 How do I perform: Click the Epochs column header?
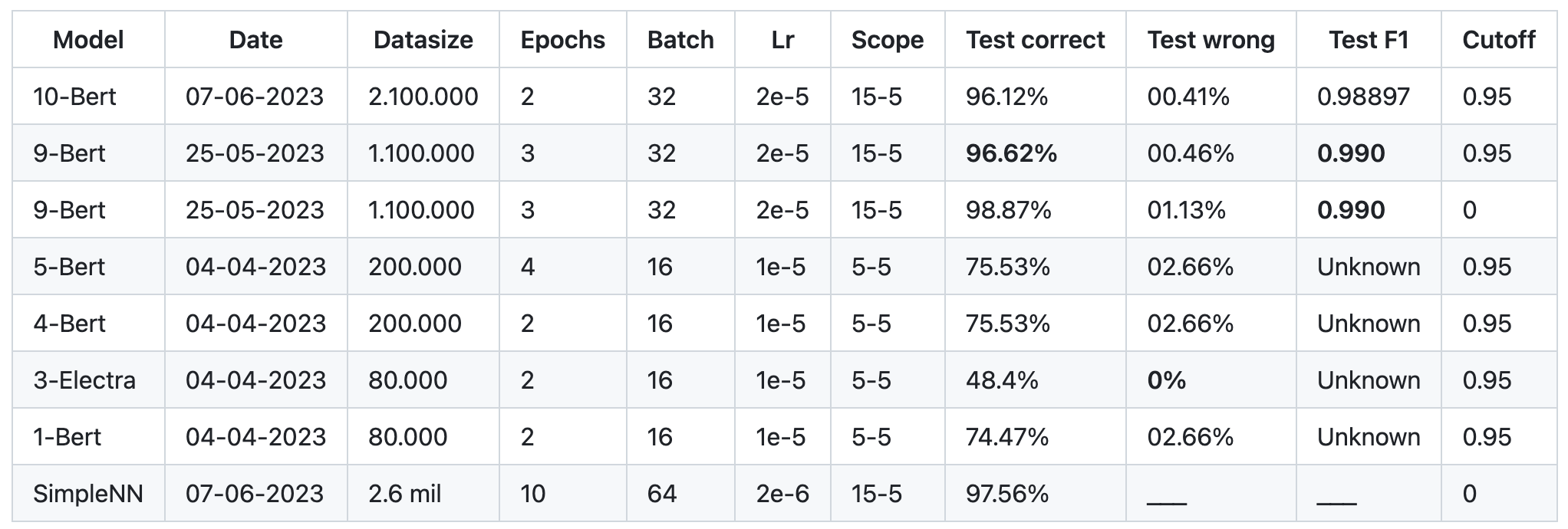tap(562, 40)
